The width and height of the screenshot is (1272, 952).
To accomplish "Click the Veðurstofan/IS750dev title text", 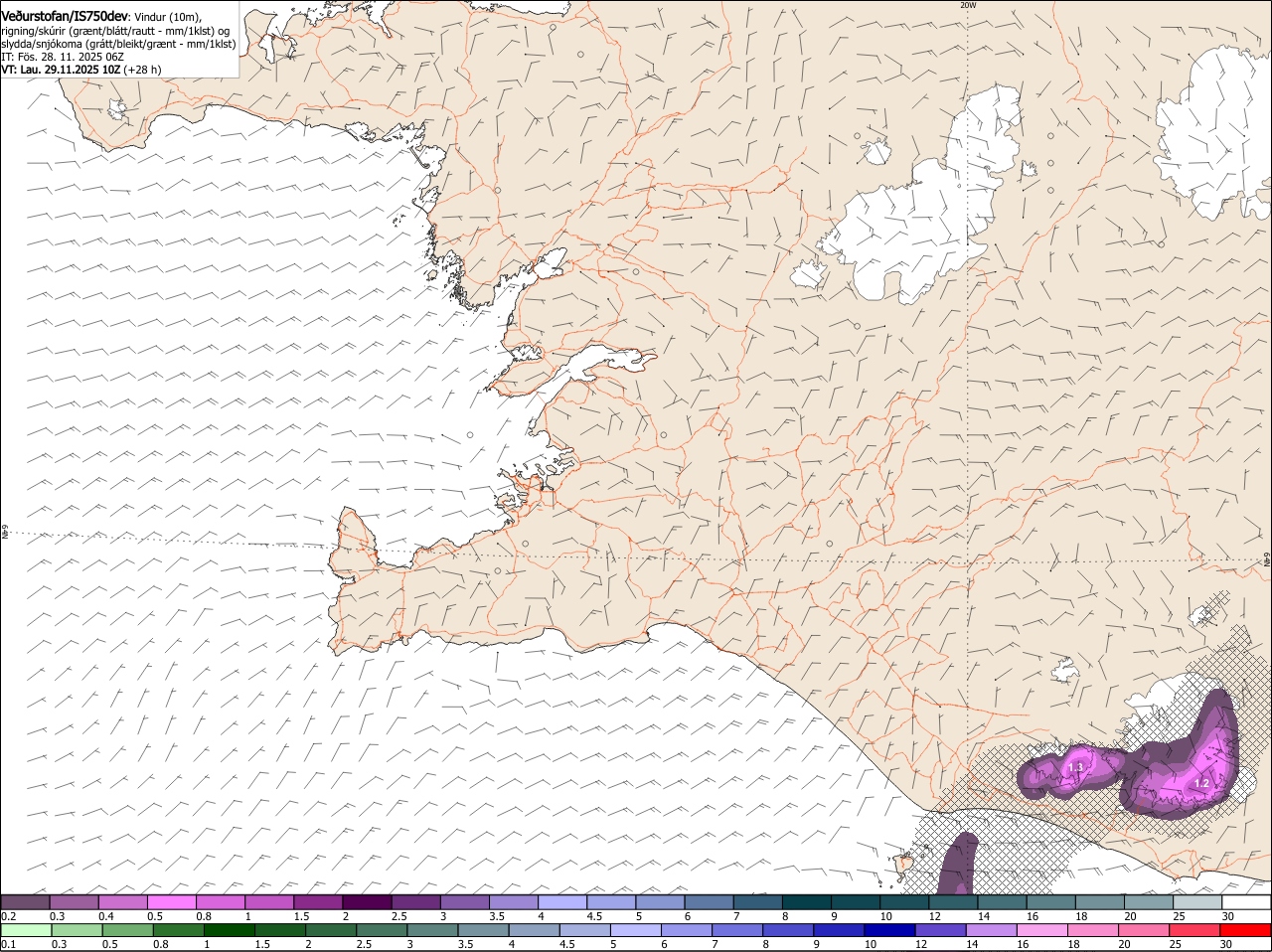I will 65,16.
